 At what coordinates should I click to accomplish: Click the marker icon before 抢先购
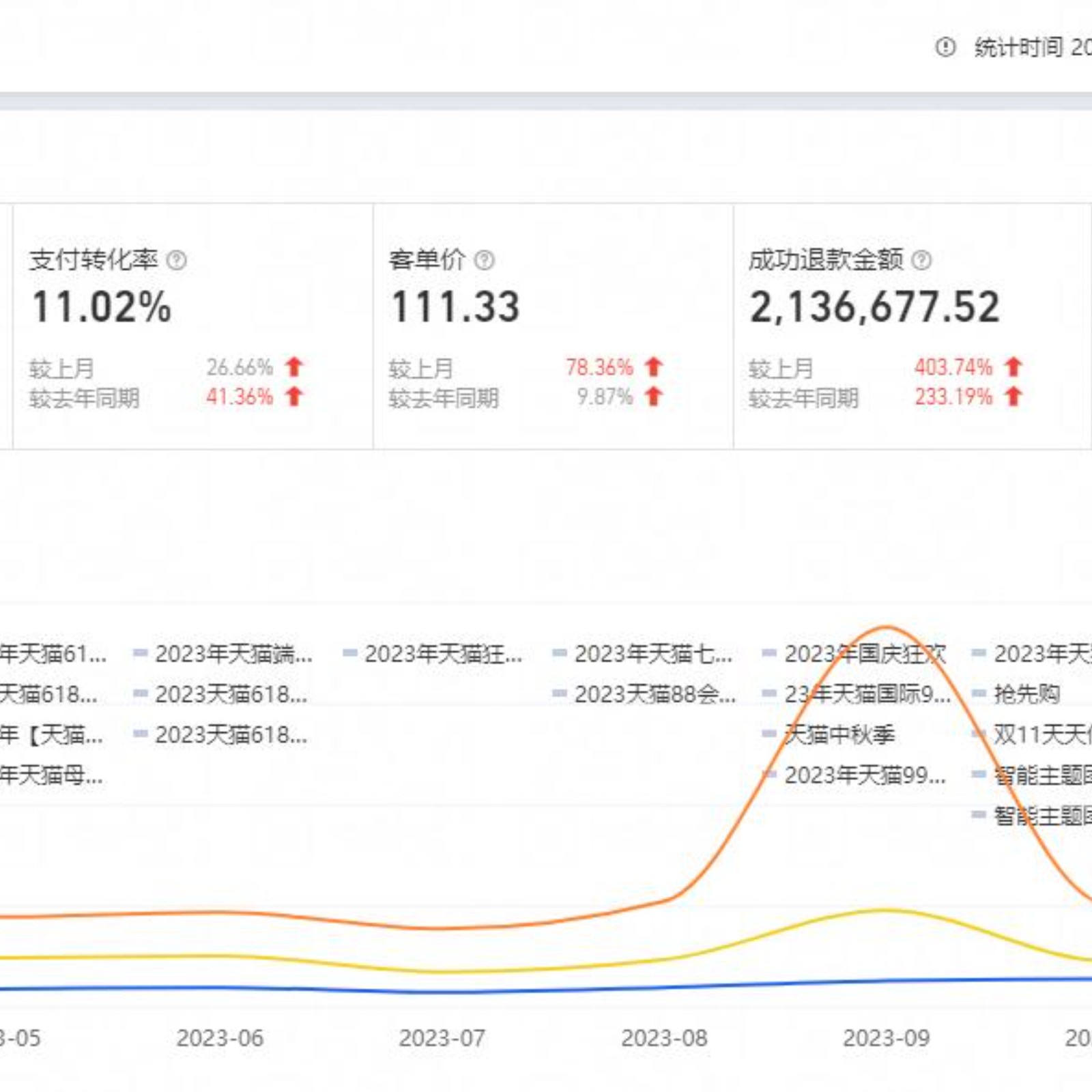click(979, 694)
